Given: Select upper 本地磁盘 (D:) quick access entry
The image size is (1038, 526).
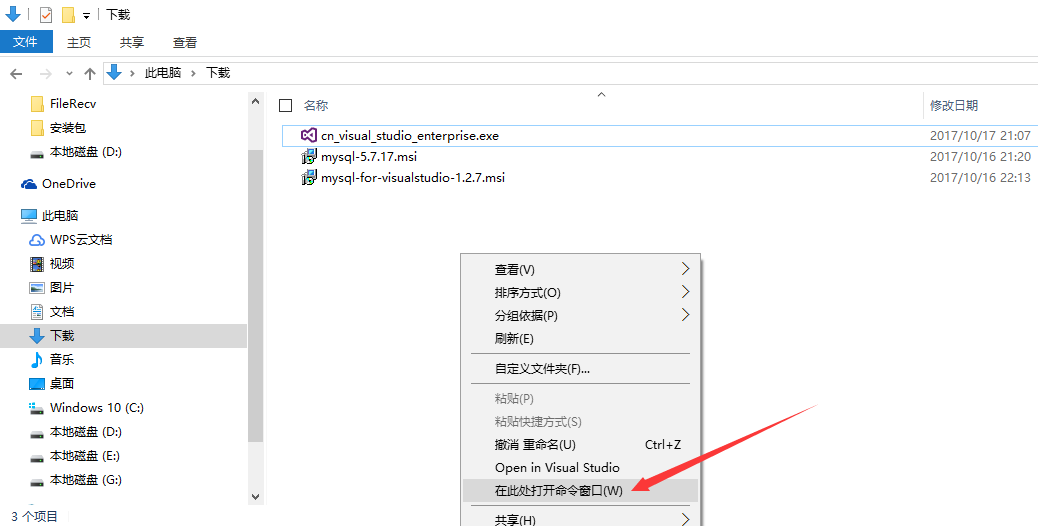Looking at the screenshot, I should [85, 152].
